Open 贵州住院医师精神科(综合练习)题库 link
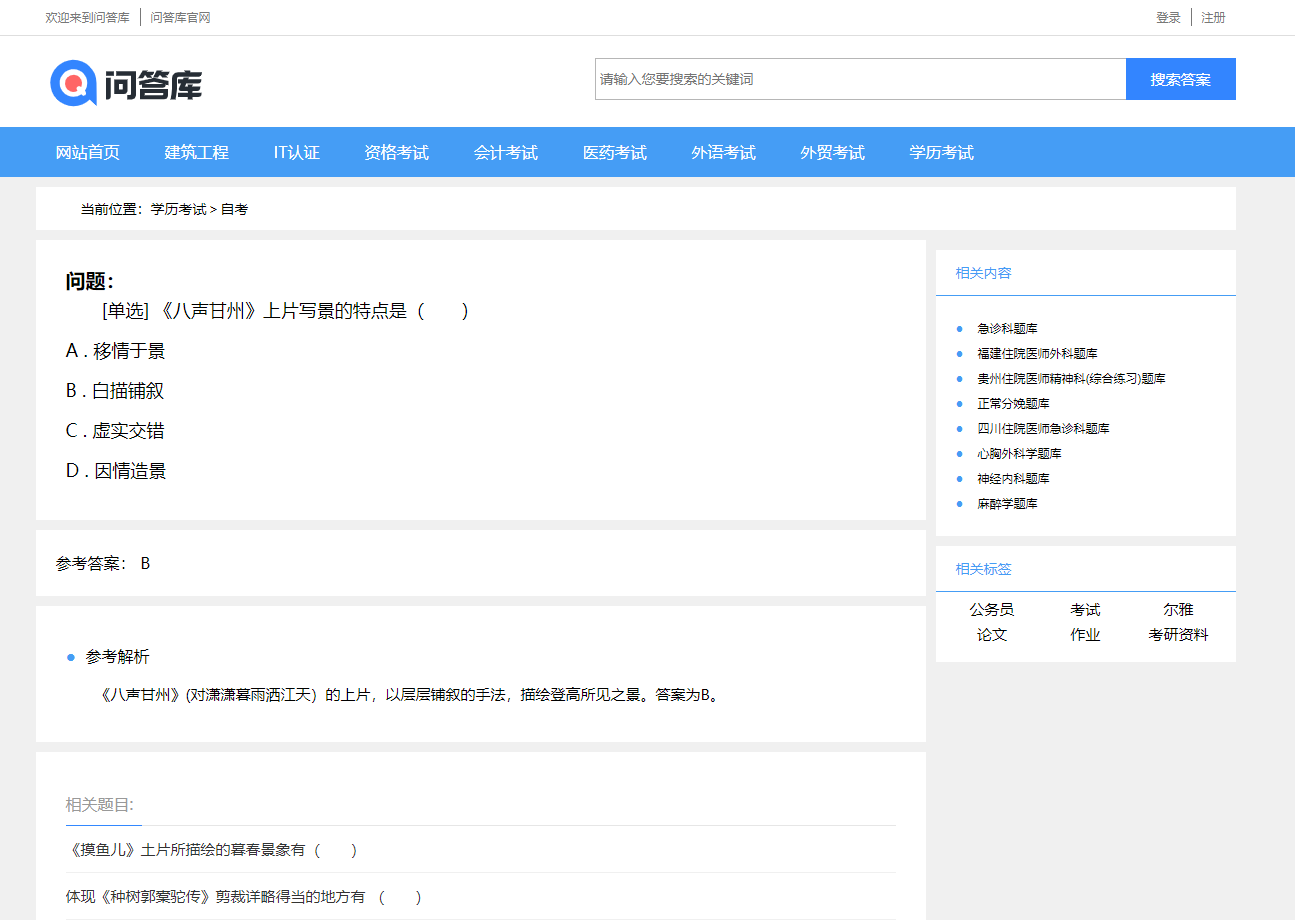This screenshot has height=920, width=1295. (1072, 378)
